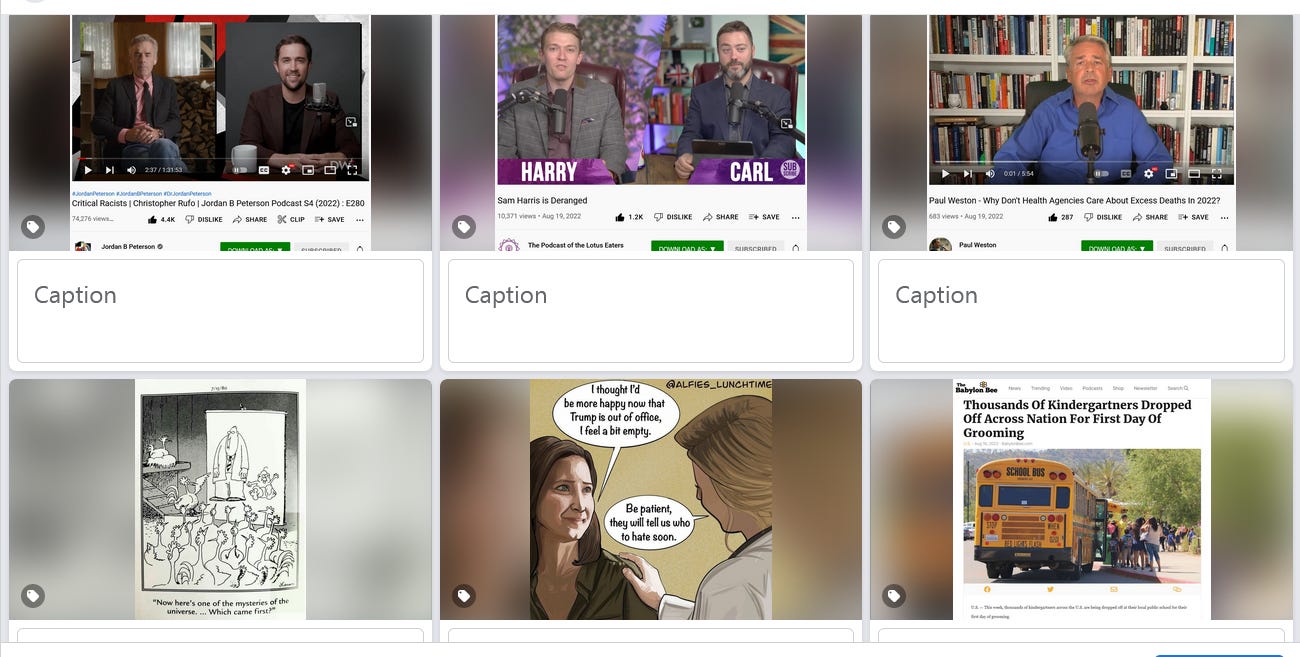This screenshot has width=1300, height=657.
Task: Click the tag icon on Paul Weston photo
Action: pos(894,227)
